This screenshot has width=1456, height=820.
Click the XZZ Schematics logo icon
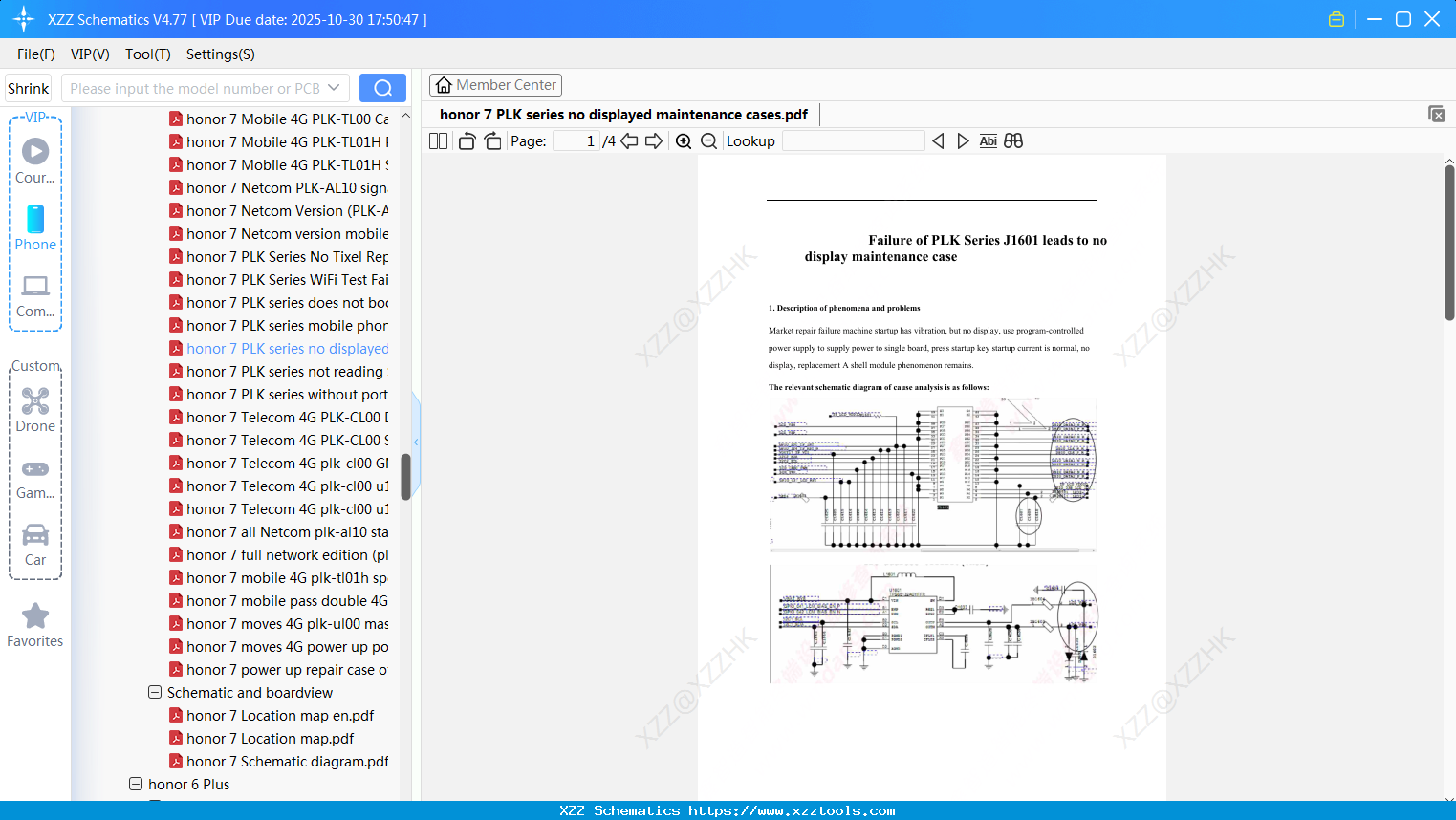24,19
